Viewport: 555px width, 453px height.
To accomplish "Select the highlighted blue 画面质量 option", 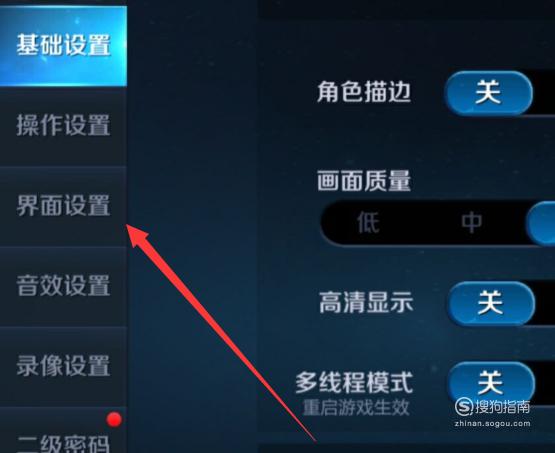I will click(x=540, y=223).
